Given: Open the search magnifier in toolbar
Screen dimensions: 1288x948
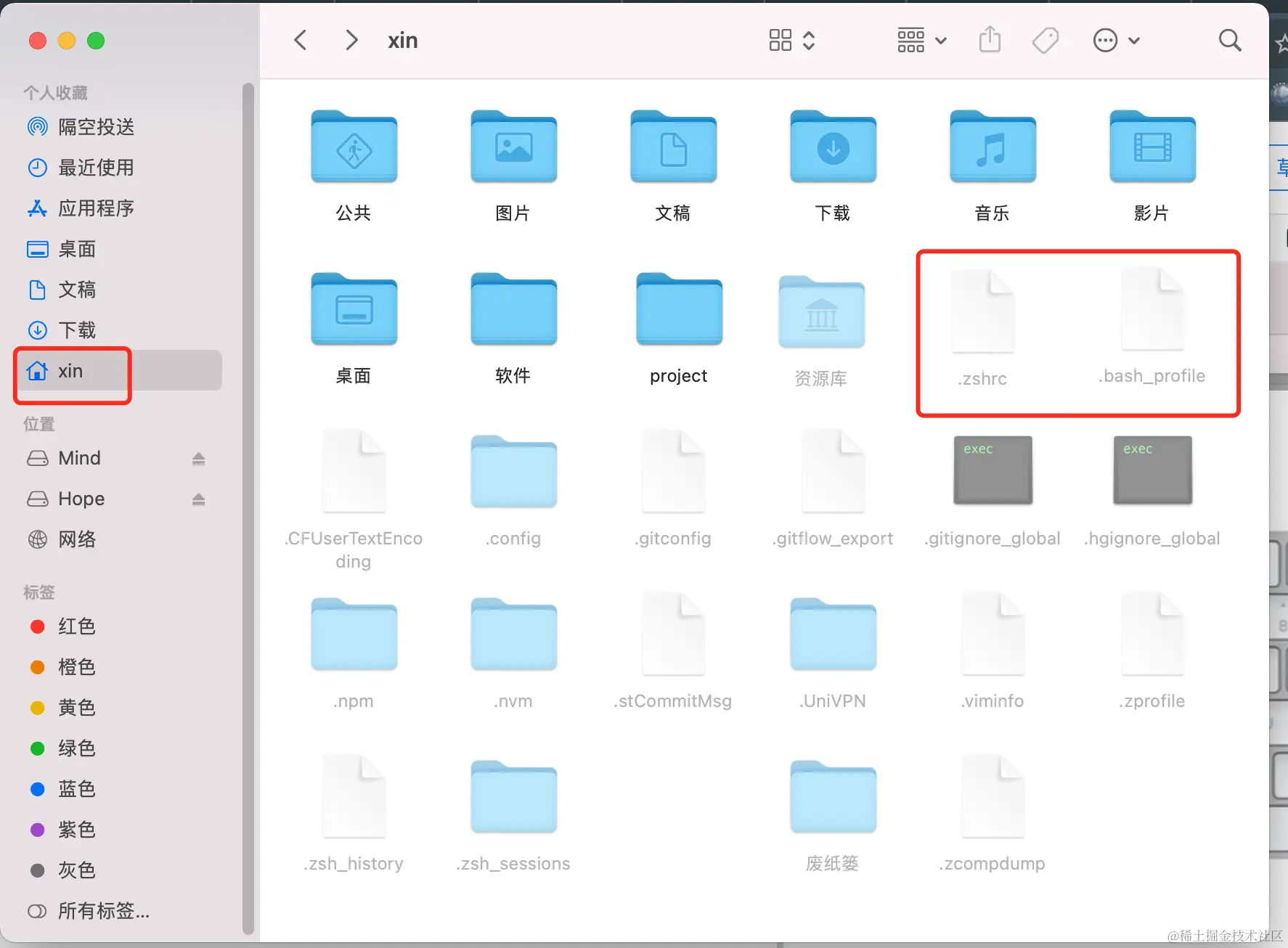Looking at the screenshot, I should point(1230,40).
